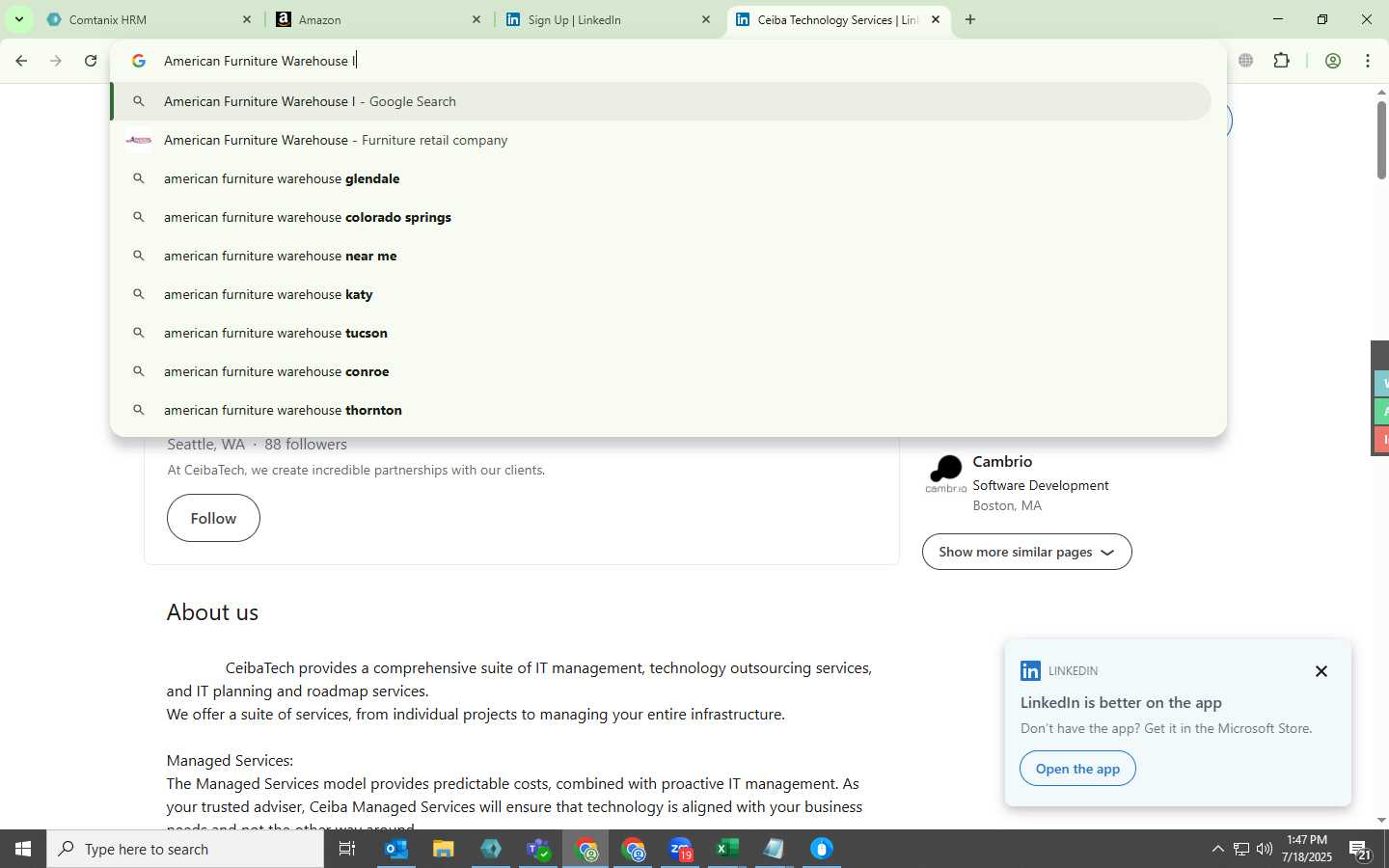Switch to the Amazon tab
Image resolution: width=1389 pixels, height=868 pixels.
[378, 19]
